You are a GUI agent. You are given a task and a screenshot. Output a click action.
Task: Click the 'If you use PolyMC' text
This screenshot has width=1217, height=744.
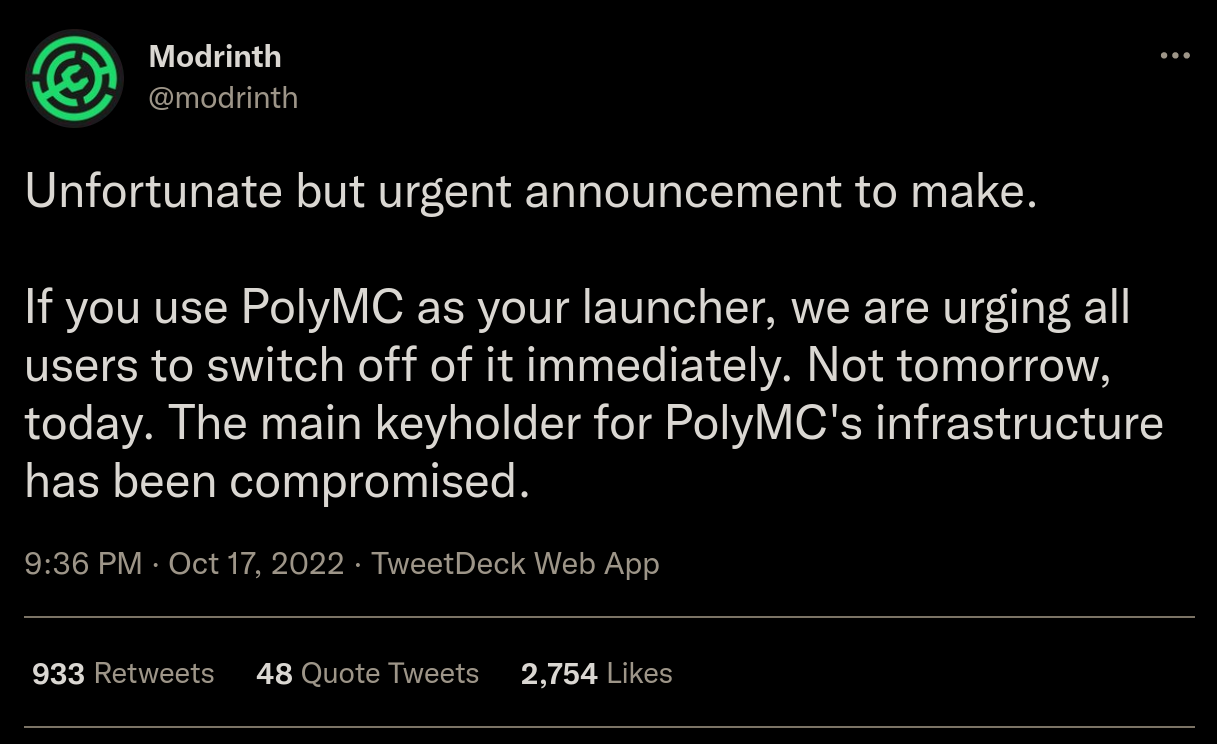(213, 309)
